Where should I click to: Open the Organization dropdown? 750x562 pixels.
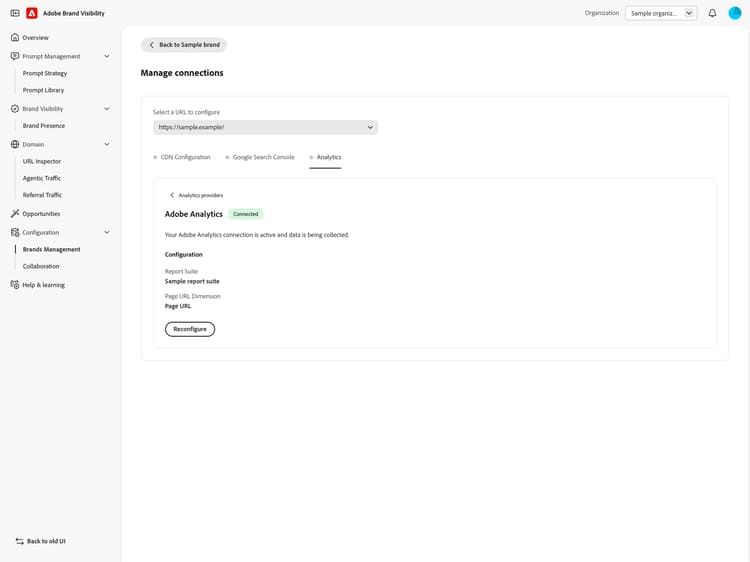pyautogui.click(x=661, y=13)
